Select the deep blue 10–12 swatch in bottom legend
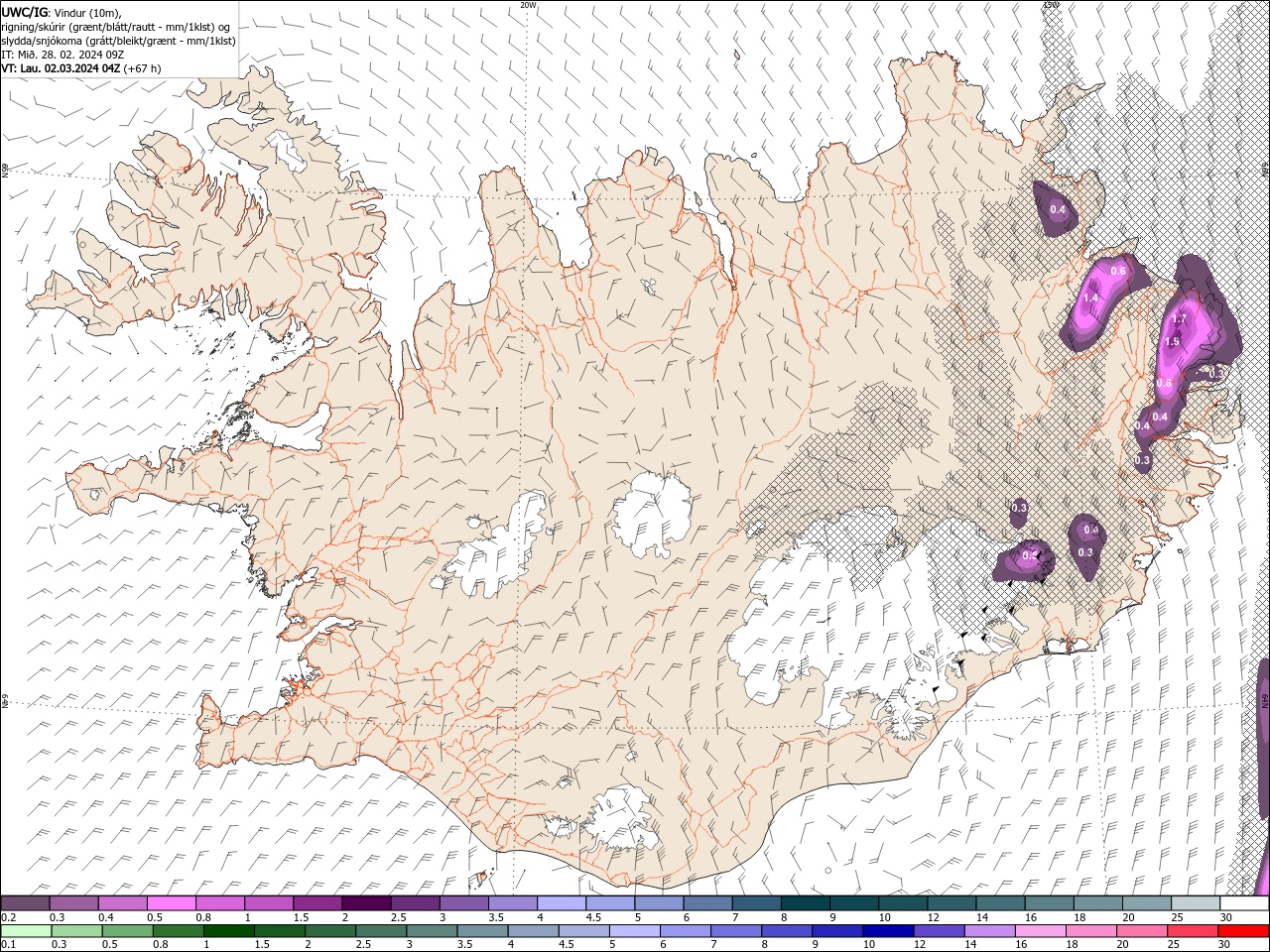 (887, 930)
